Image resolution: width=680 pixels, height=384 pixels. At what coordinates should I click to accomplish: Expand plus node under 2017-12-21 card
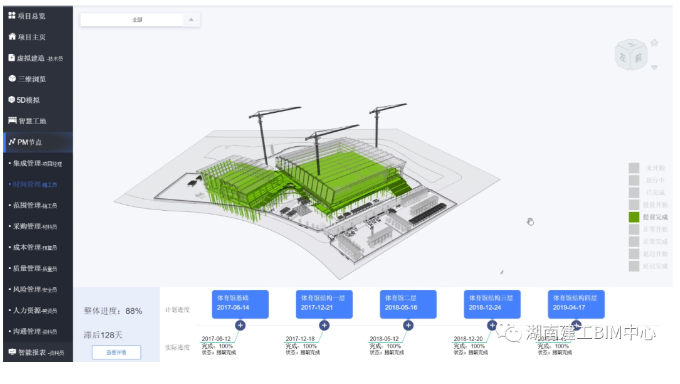[x=324, y=325]
